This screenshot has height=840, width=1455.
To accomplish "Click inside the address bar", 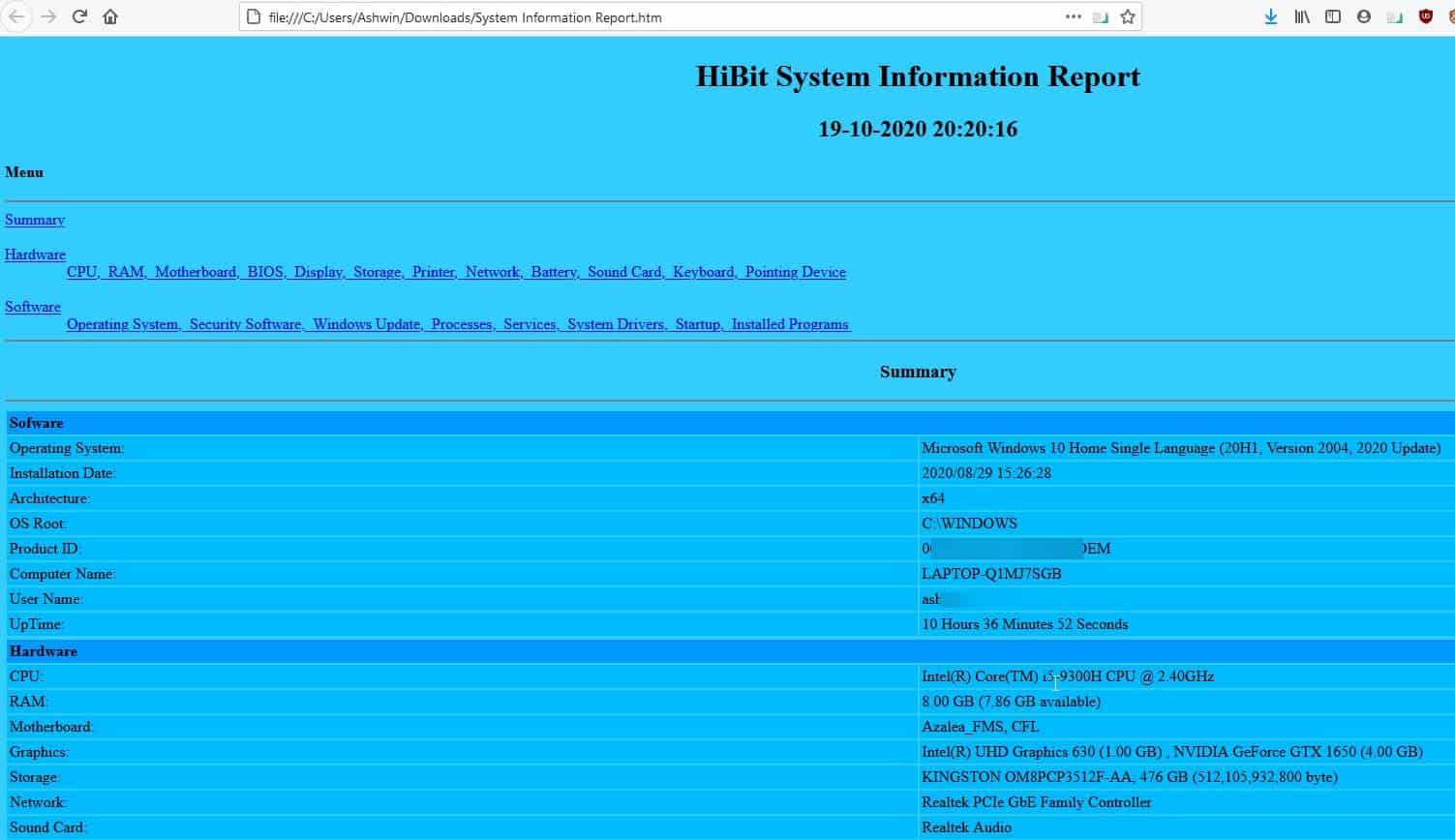I will (581, 16).
